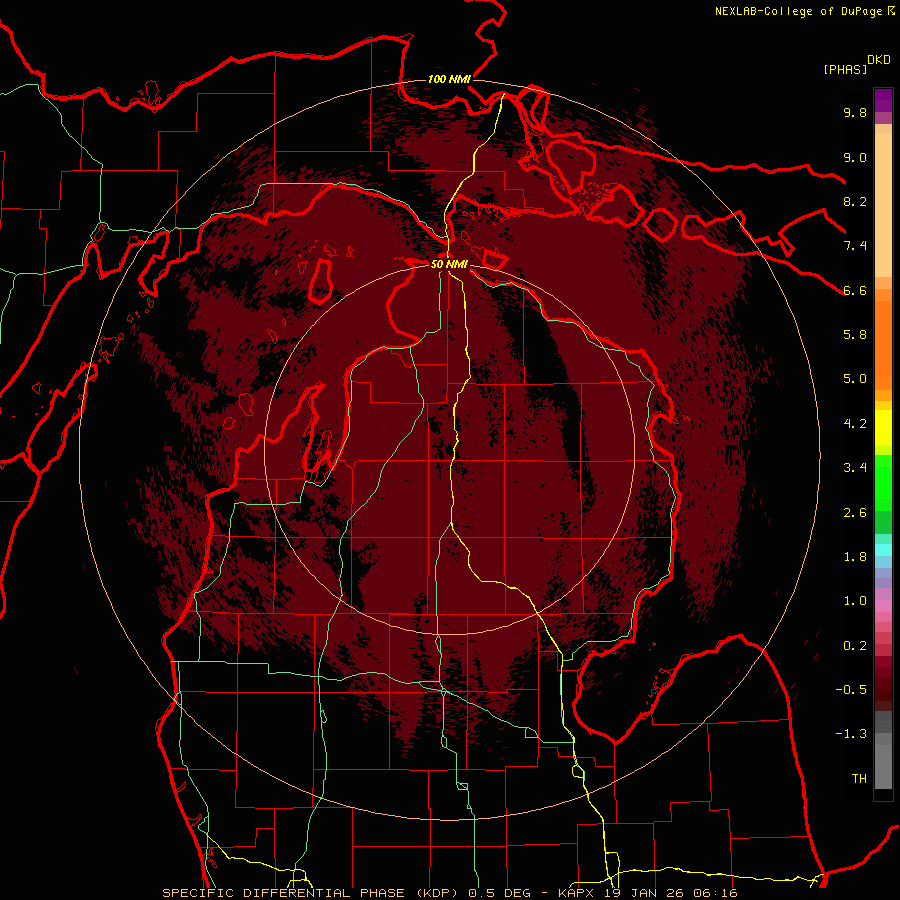Image resolution: width=900 pixels, height=900 pixels.
Task: Click the 4.2 legend value
Action: [855, 424]
